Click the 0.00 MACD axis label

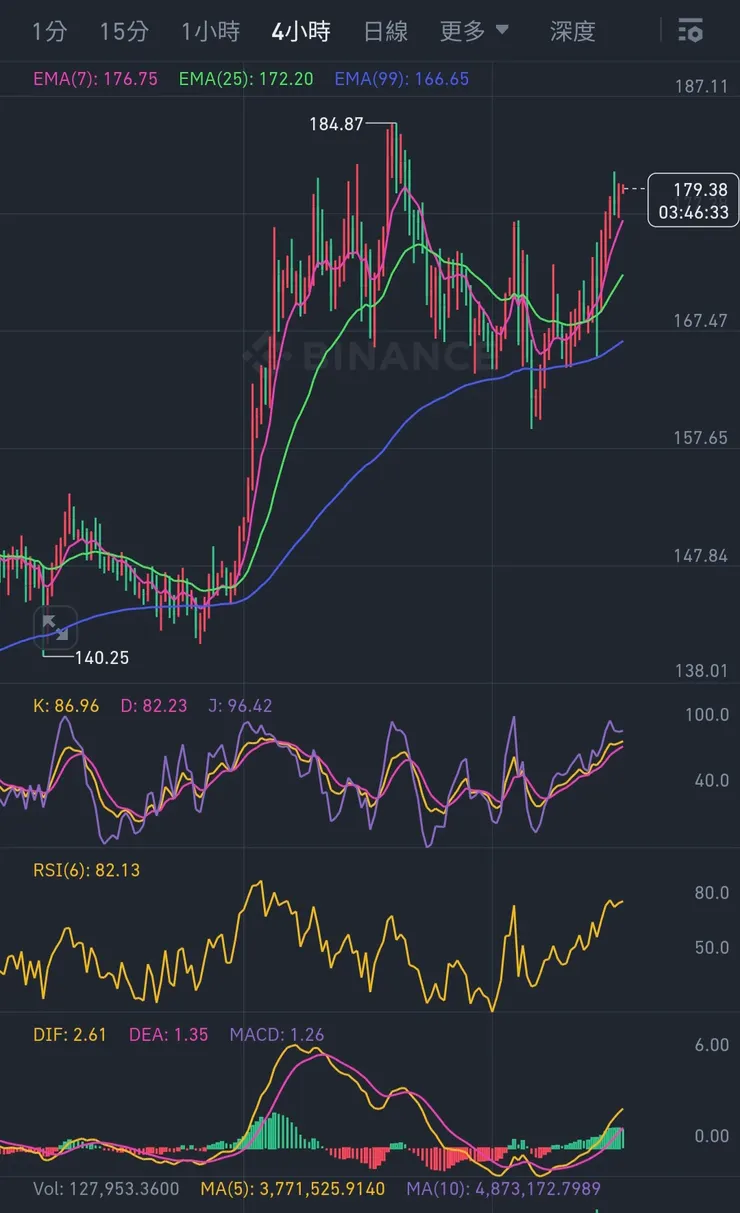[711, 1136]
